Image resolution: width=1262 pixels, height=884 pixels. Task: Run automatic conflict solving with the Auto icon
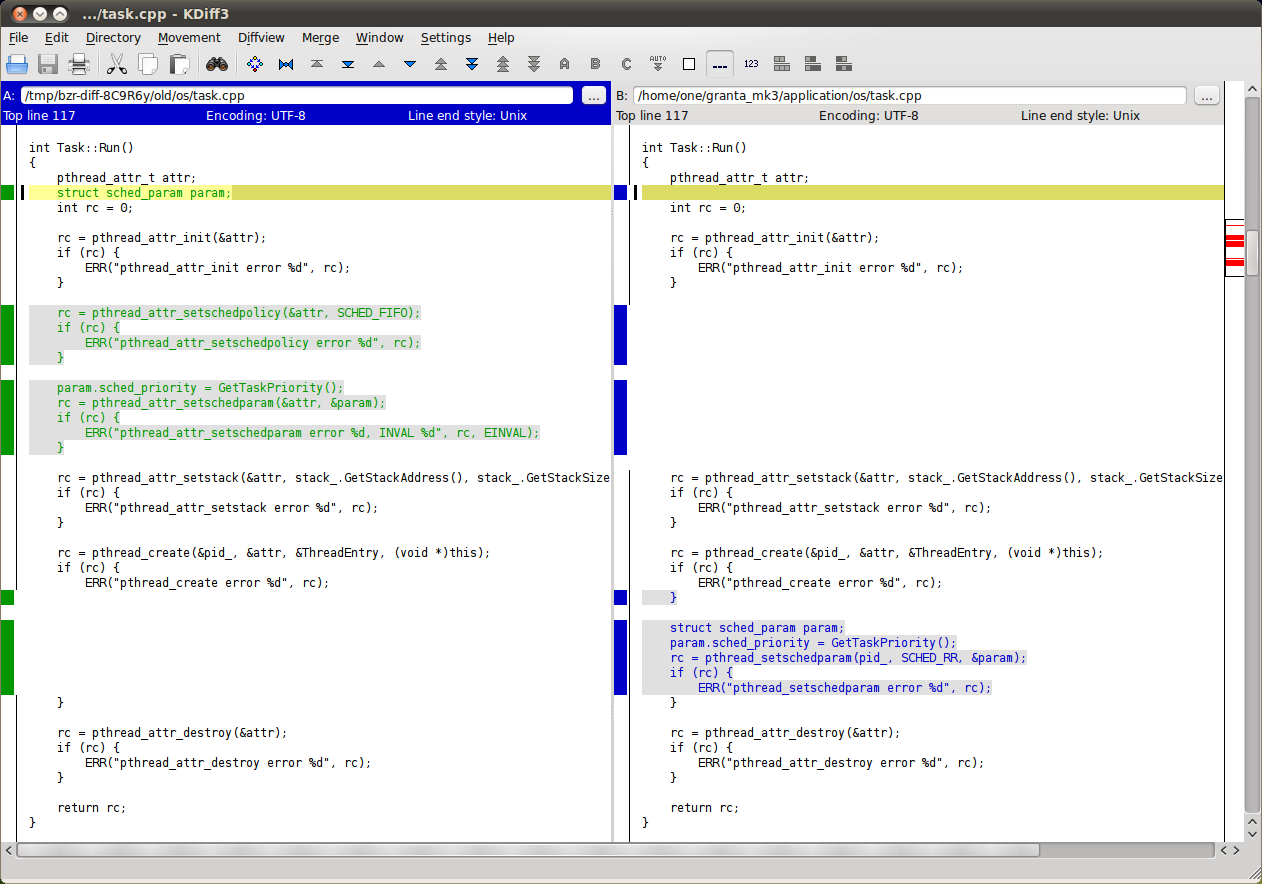[657, 63]
